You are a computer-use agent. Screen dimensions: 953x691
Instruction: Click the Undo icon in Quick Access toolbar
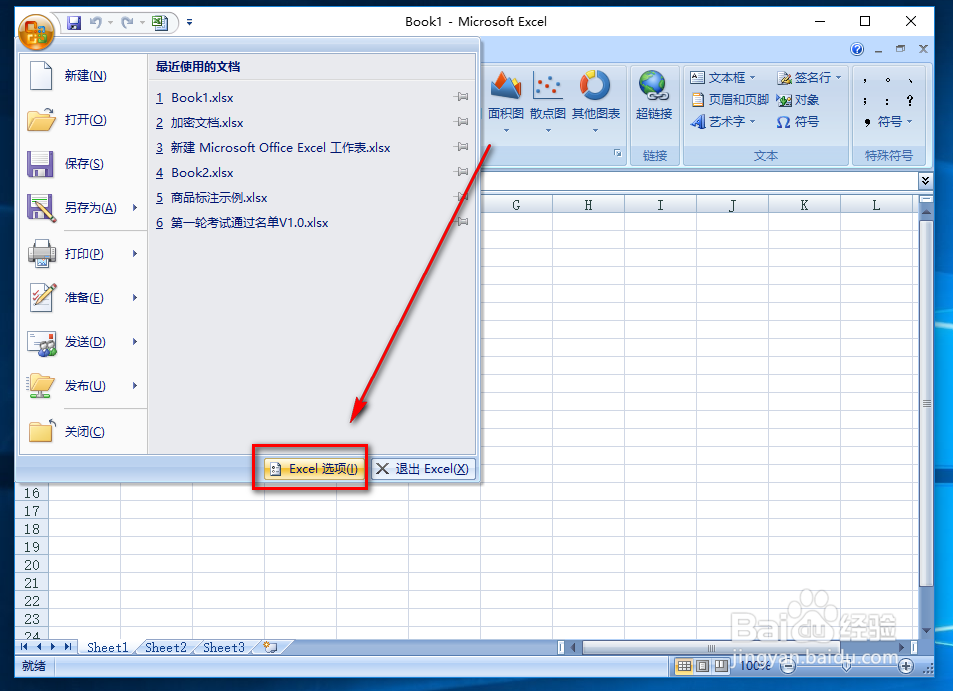(96, 22)
